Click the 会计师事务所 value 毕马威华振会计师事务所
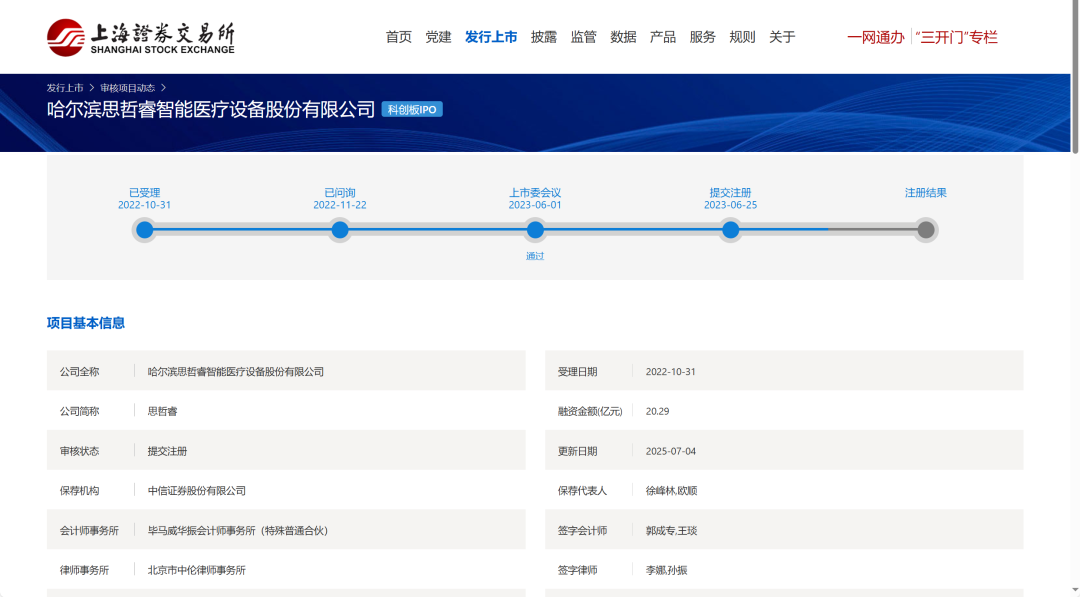The width and height of the screenshot is (1080, 597). pyautogui.click(x=238, y=531)
